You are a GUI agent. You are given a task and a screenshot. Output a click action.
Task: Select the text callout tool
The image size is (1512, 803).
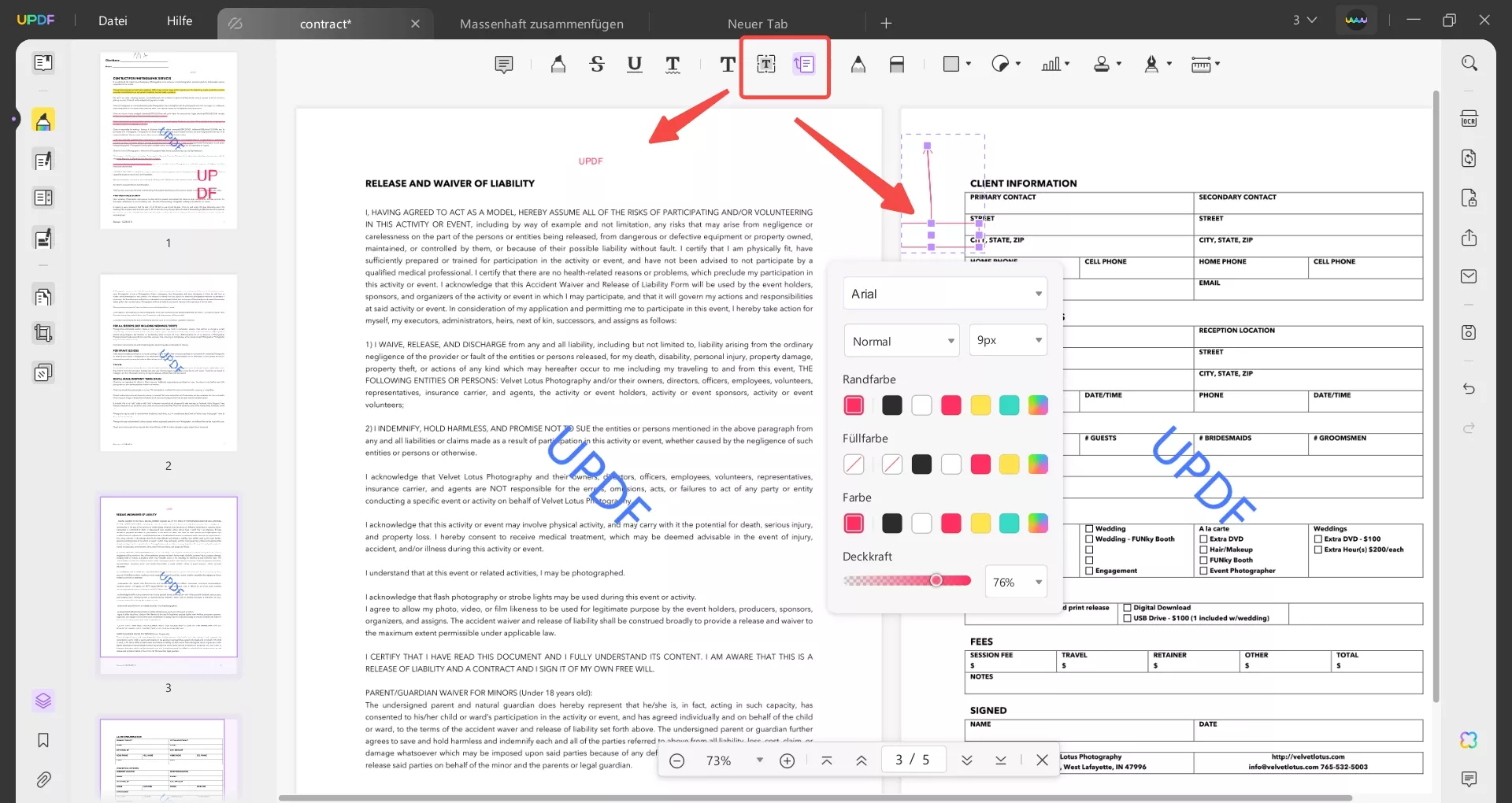pos(804,65)
